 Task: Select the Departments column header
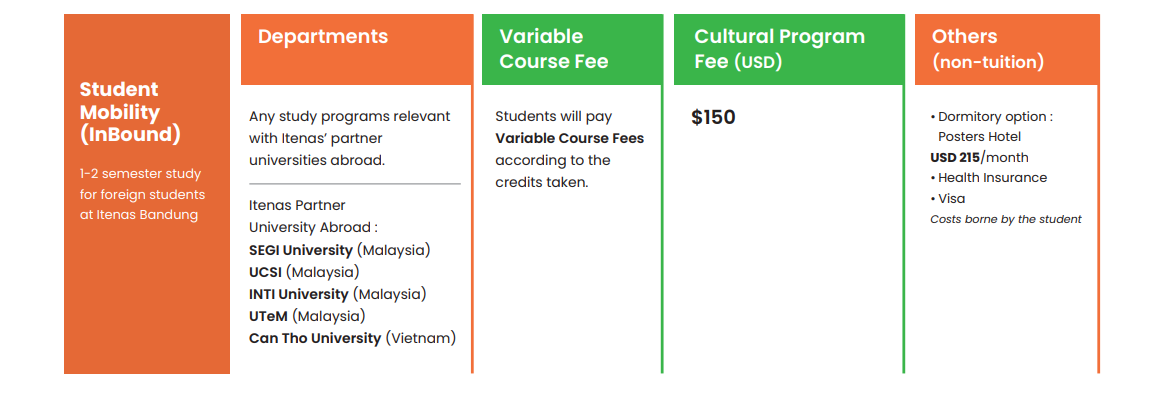tap(323, 36)
